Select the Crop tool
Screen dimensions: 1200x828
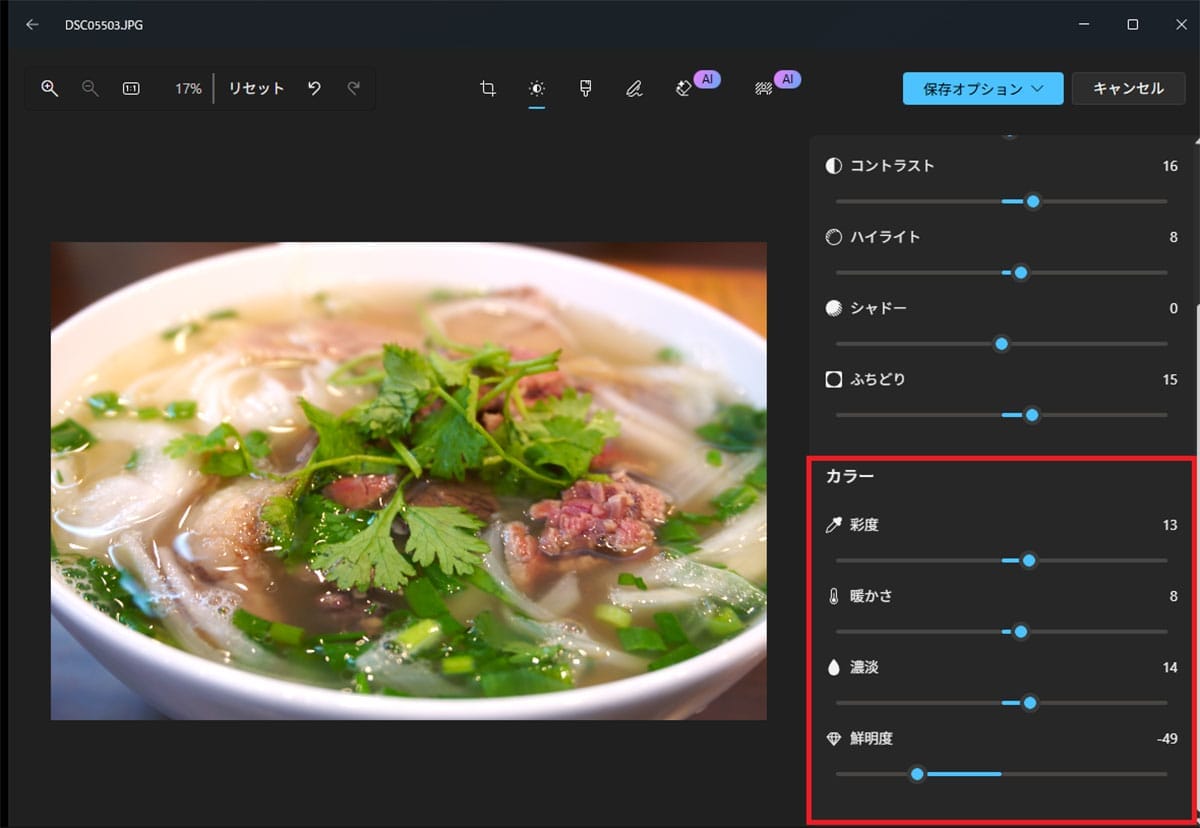pyautogui.click(x=487, y=88)
